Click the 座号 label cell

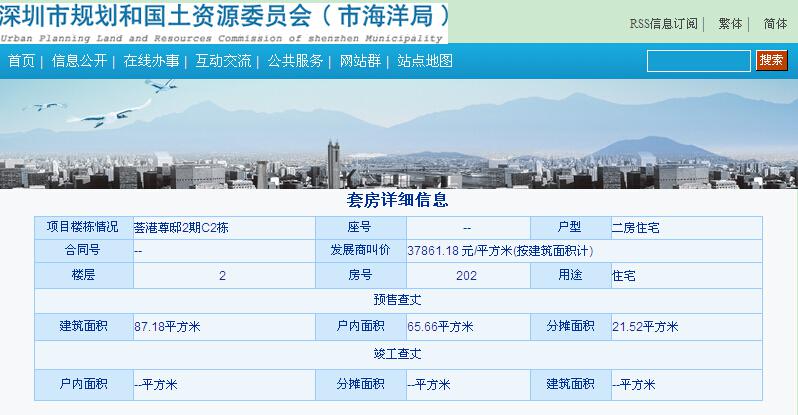pos(360,227)
